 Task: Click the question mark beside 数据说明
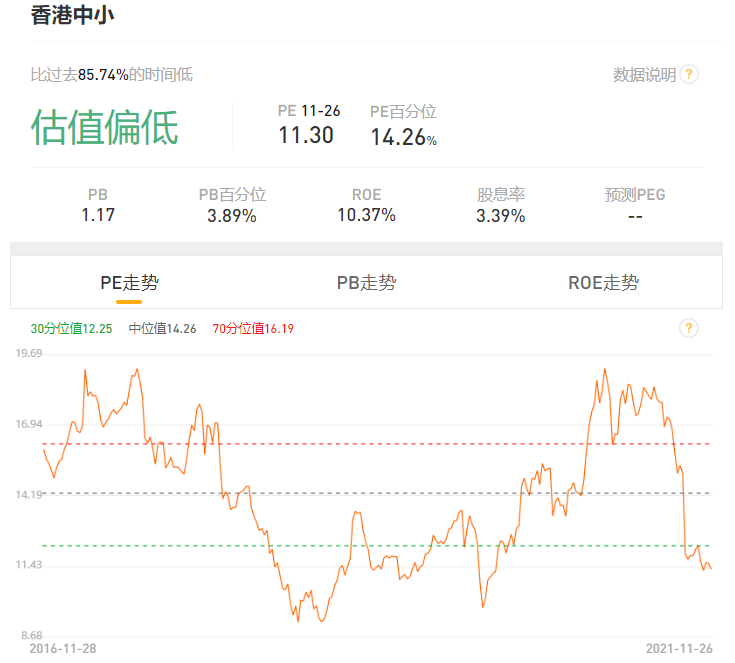(x=689, y=74)
